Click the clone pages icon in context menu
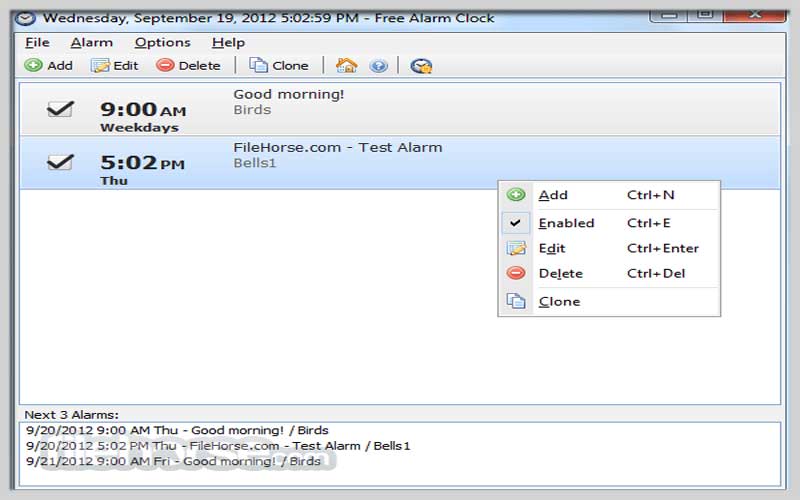The image size is (800, 500). click(x=516, y=301)
